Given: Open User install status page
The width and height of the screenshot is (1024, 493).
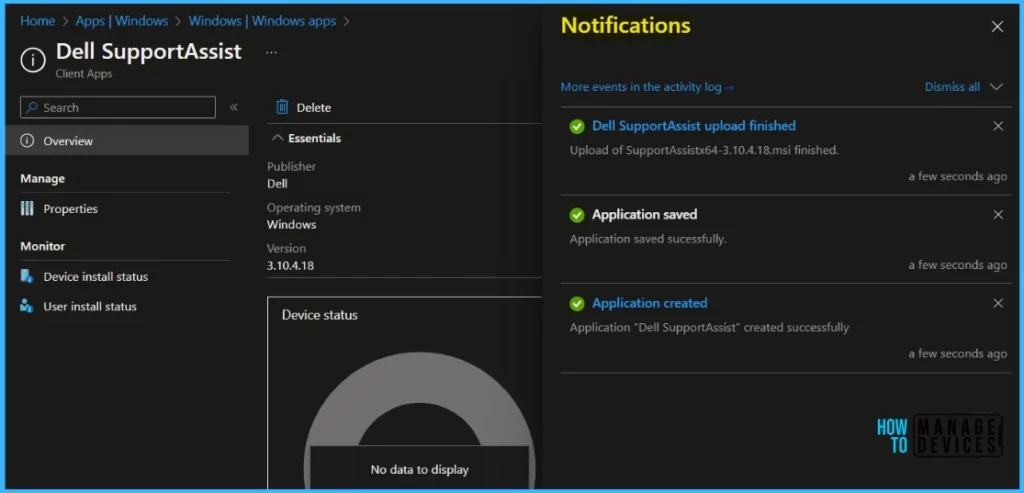Looking at the screenshot, I should click(90, 306).
